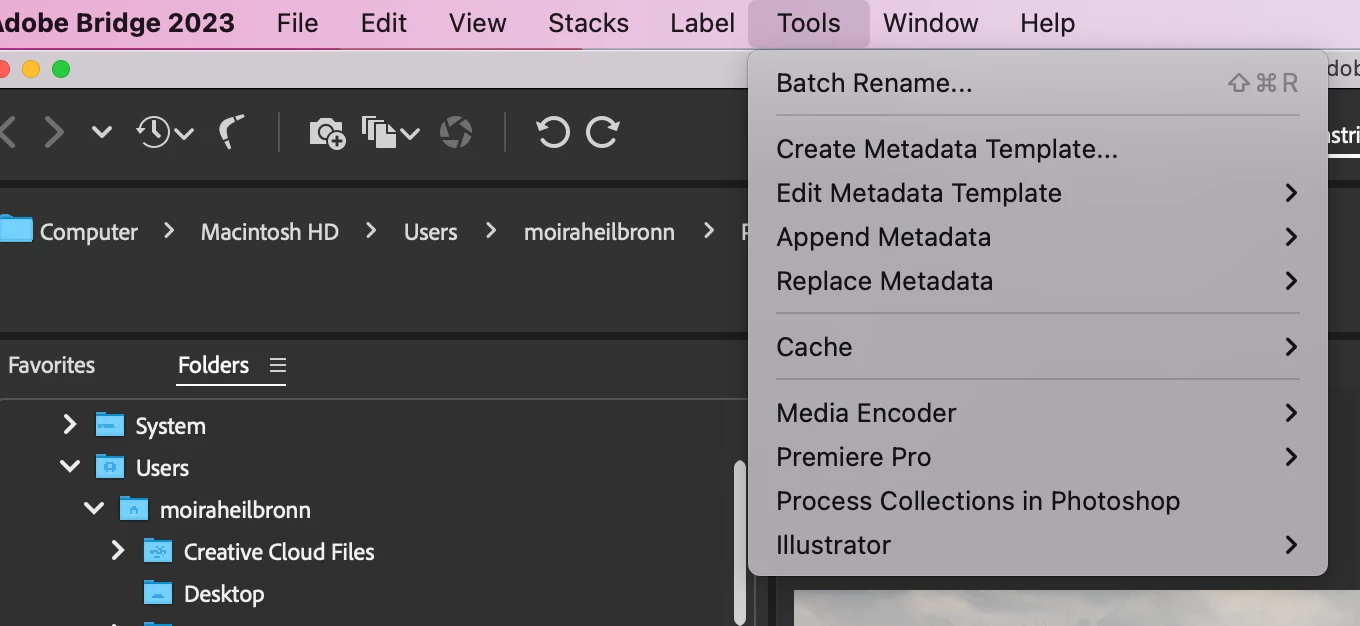Expand Creative Cloud Files folder
Screen dimensions: 1360x626
[117, 551]
